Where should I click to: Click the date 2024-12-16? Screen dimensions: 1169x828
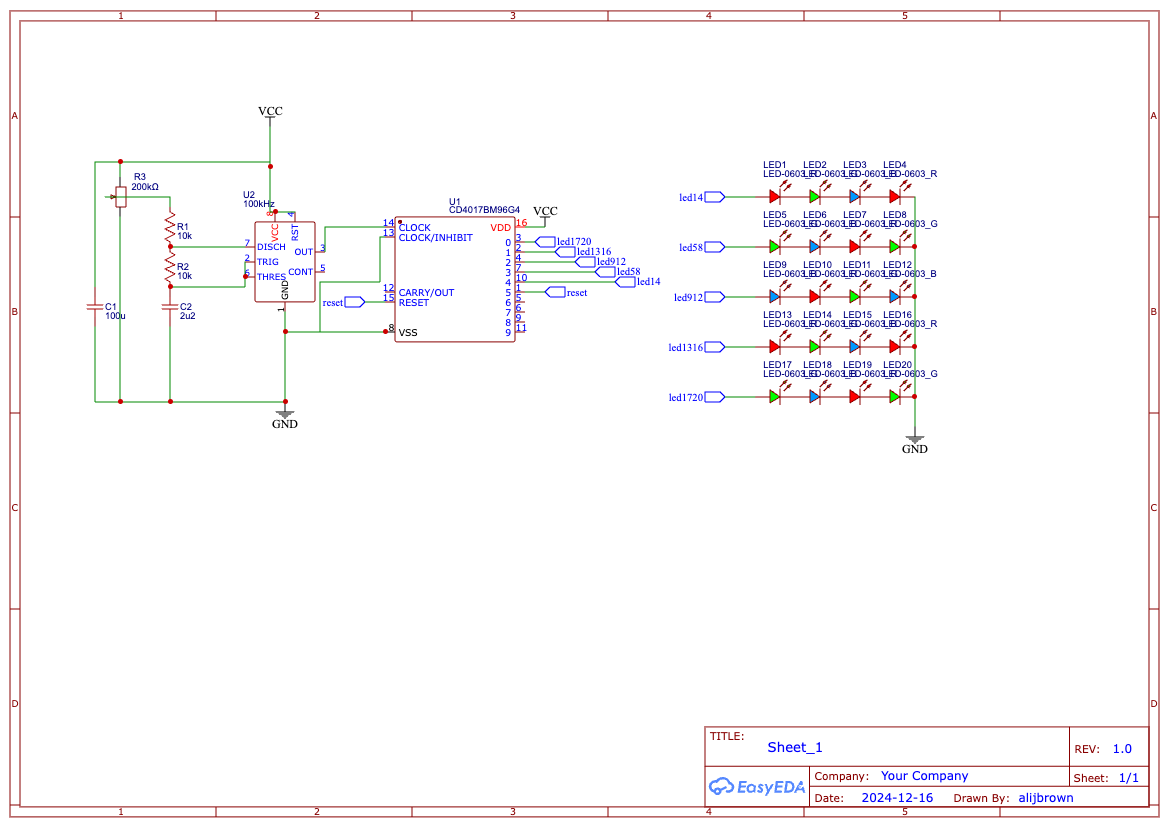click(897, 797)
